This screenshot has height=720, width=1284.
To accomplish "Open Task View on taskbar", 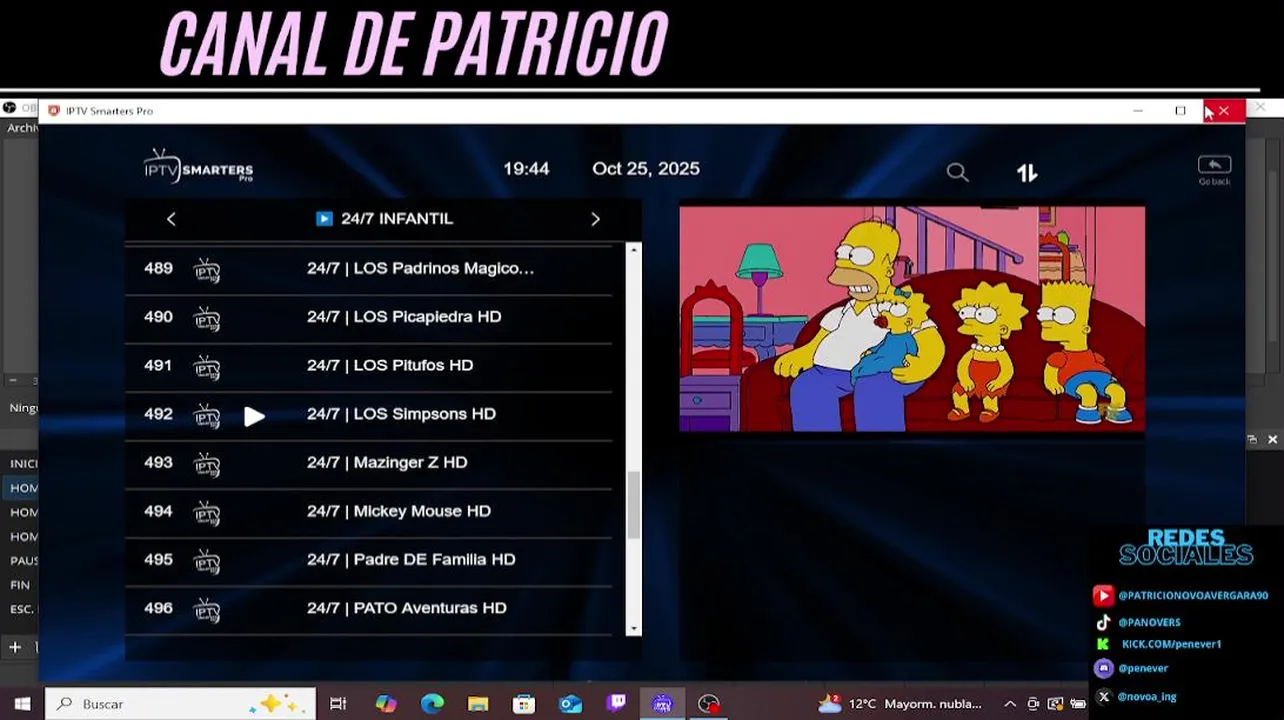I will (x=338, y=704).
